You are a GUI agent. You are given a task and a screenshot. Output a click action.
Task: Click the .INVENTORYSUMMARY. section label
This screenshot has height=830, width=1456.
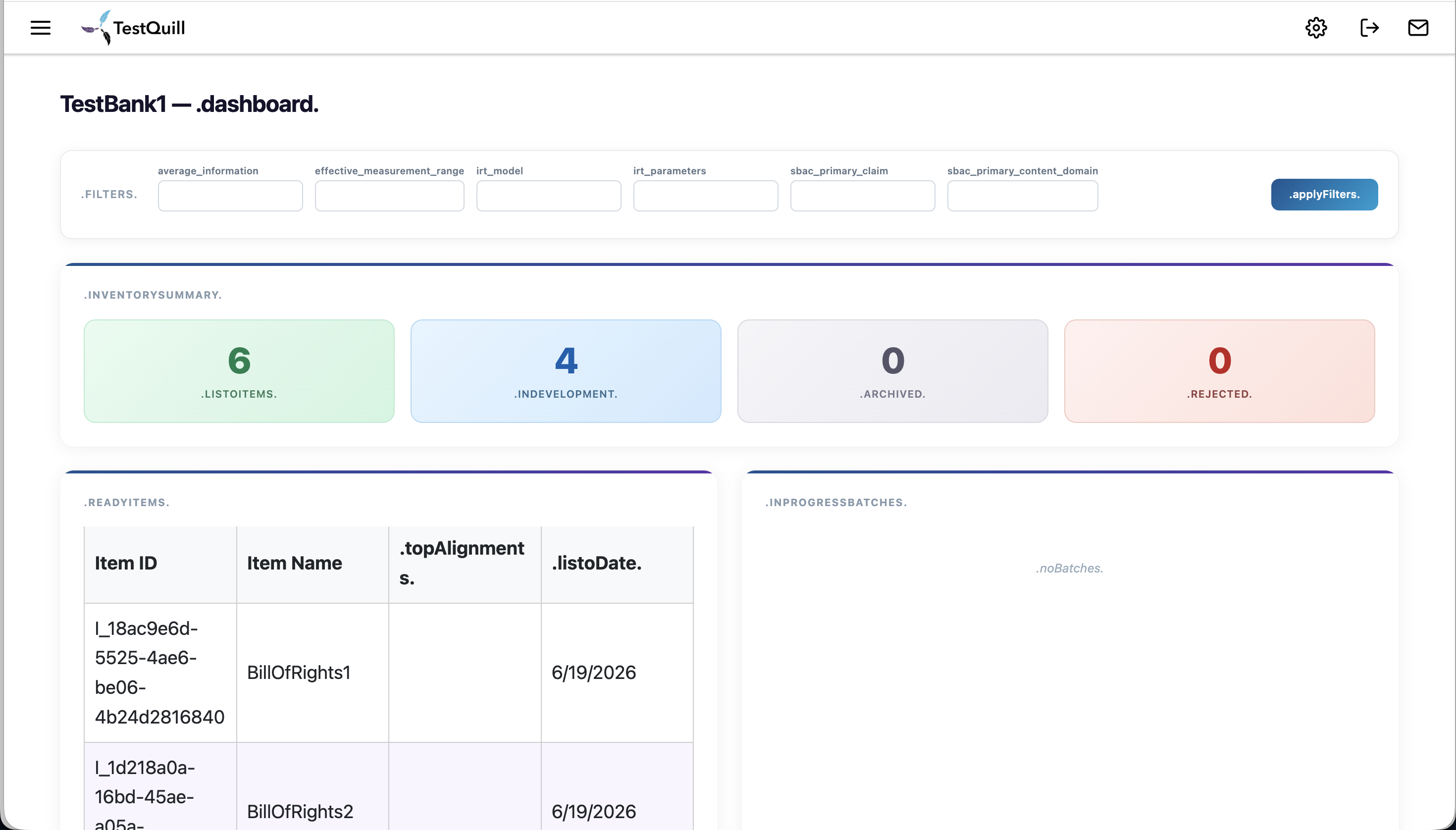[x=153, y=295]
